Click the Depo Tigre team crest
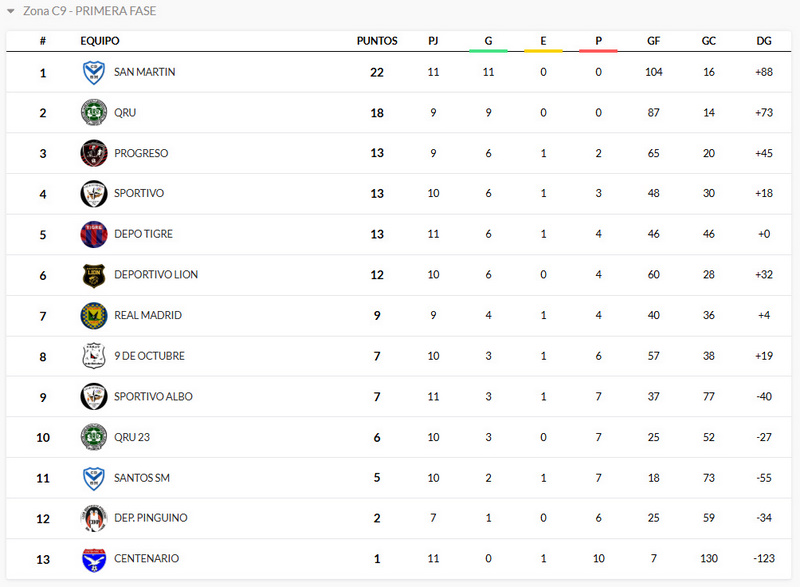Viewport: 800px width, 587px height. pyautogui.click(x=93, y=234)
